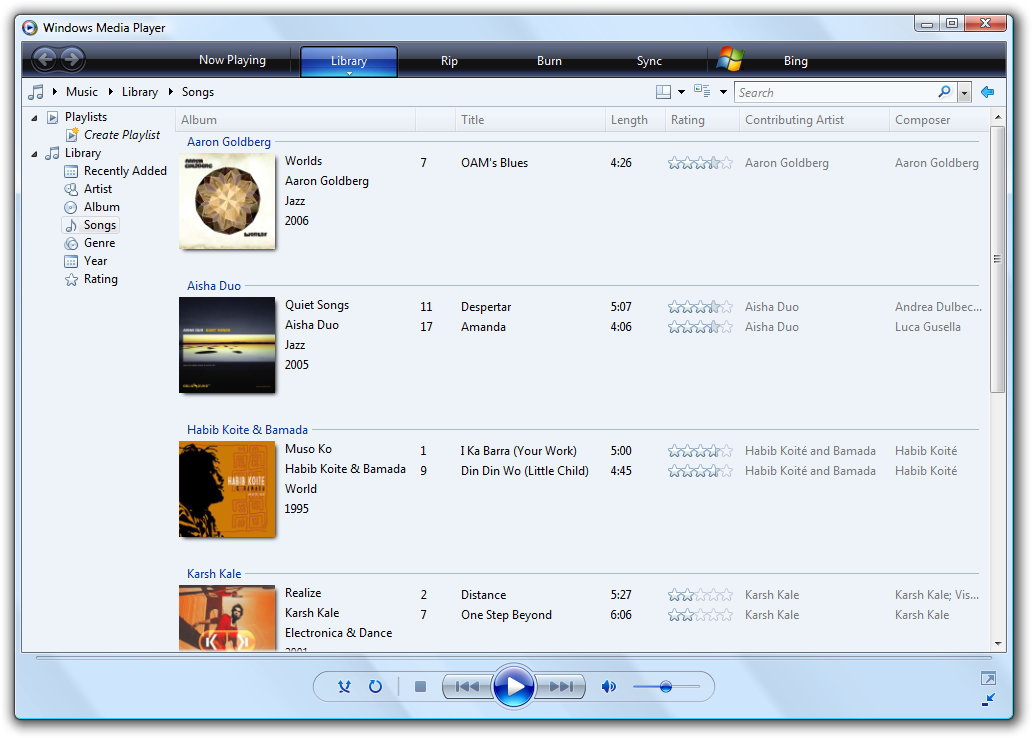Click the blue back arrow beside search
Viewport: 1032px width, 738px height.
(987, 92)
